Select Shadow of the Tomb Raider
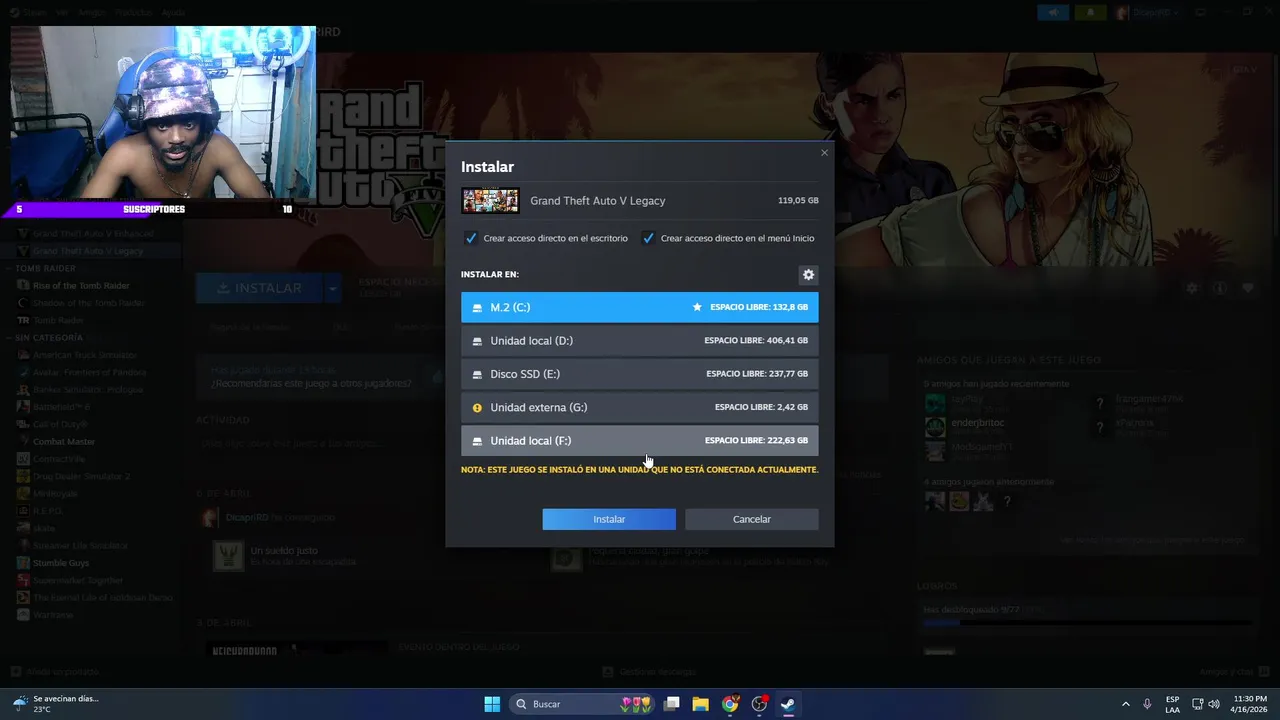This screenshot has height=720, width=1280. coord(88,303)
